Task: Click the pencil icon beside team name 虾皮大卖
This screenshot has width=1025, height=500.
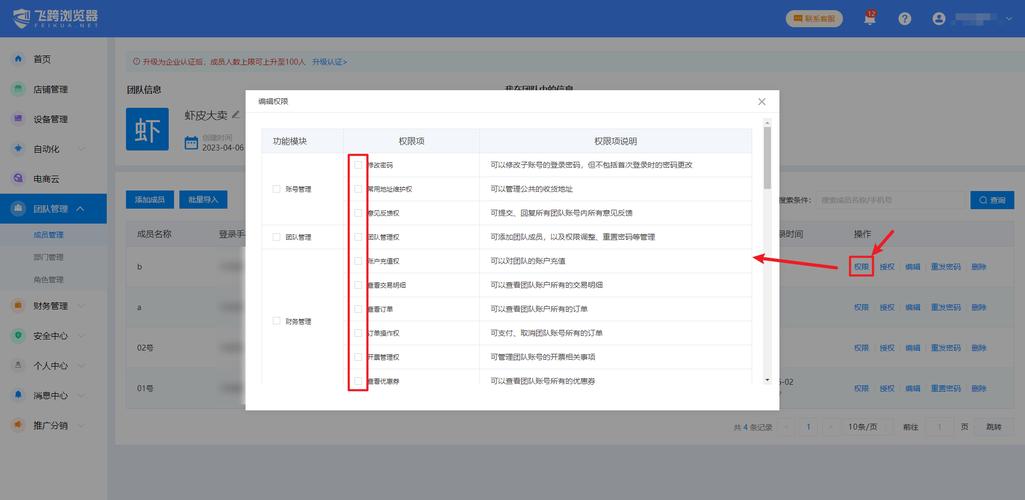Action: (x=236, y=115)
